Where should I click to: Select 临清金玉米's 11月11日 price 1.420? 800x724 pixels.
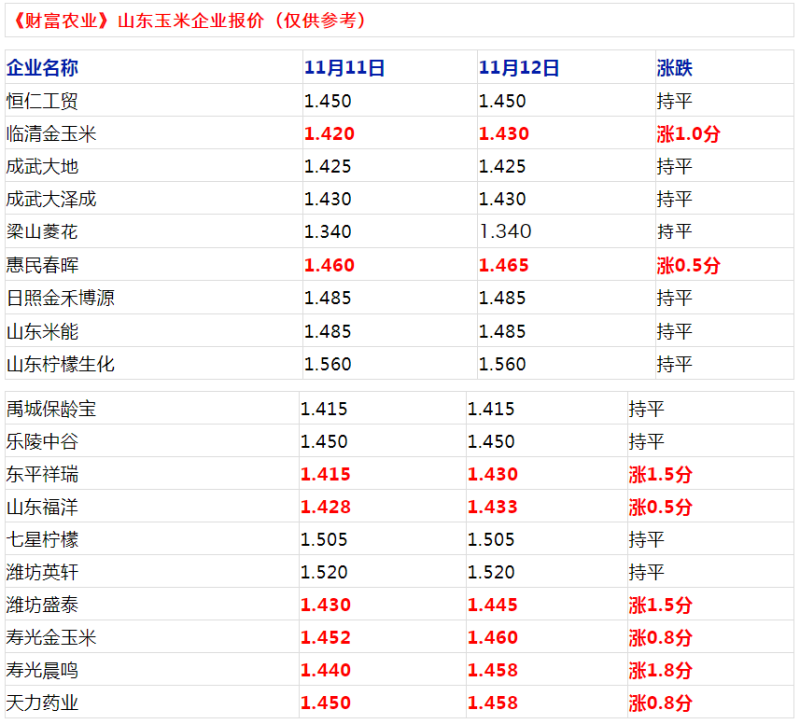[329, 134]
